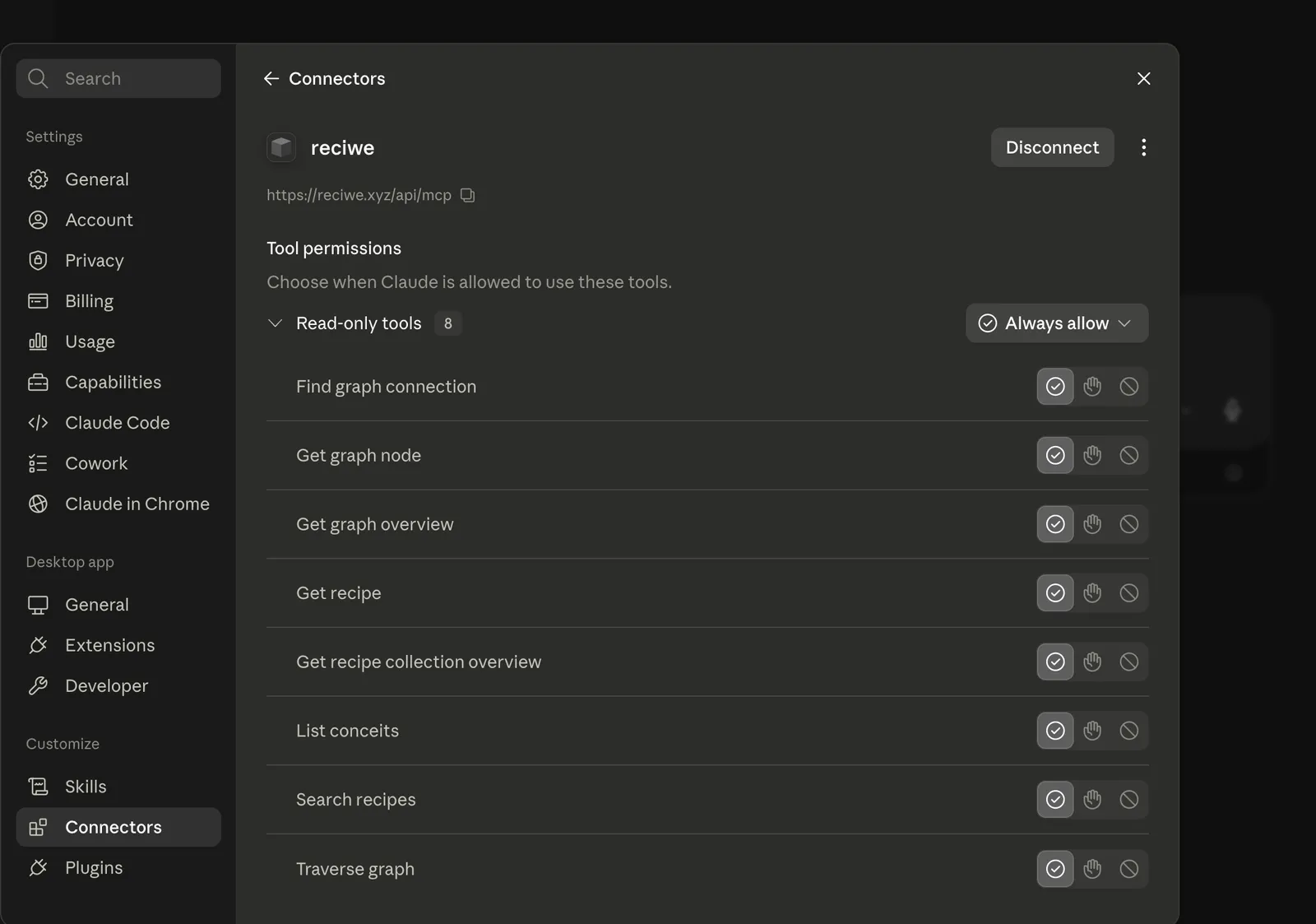Go to Account settings
Image resolution: width=1316 pixels, height=924 pixels.
[118, 220]
